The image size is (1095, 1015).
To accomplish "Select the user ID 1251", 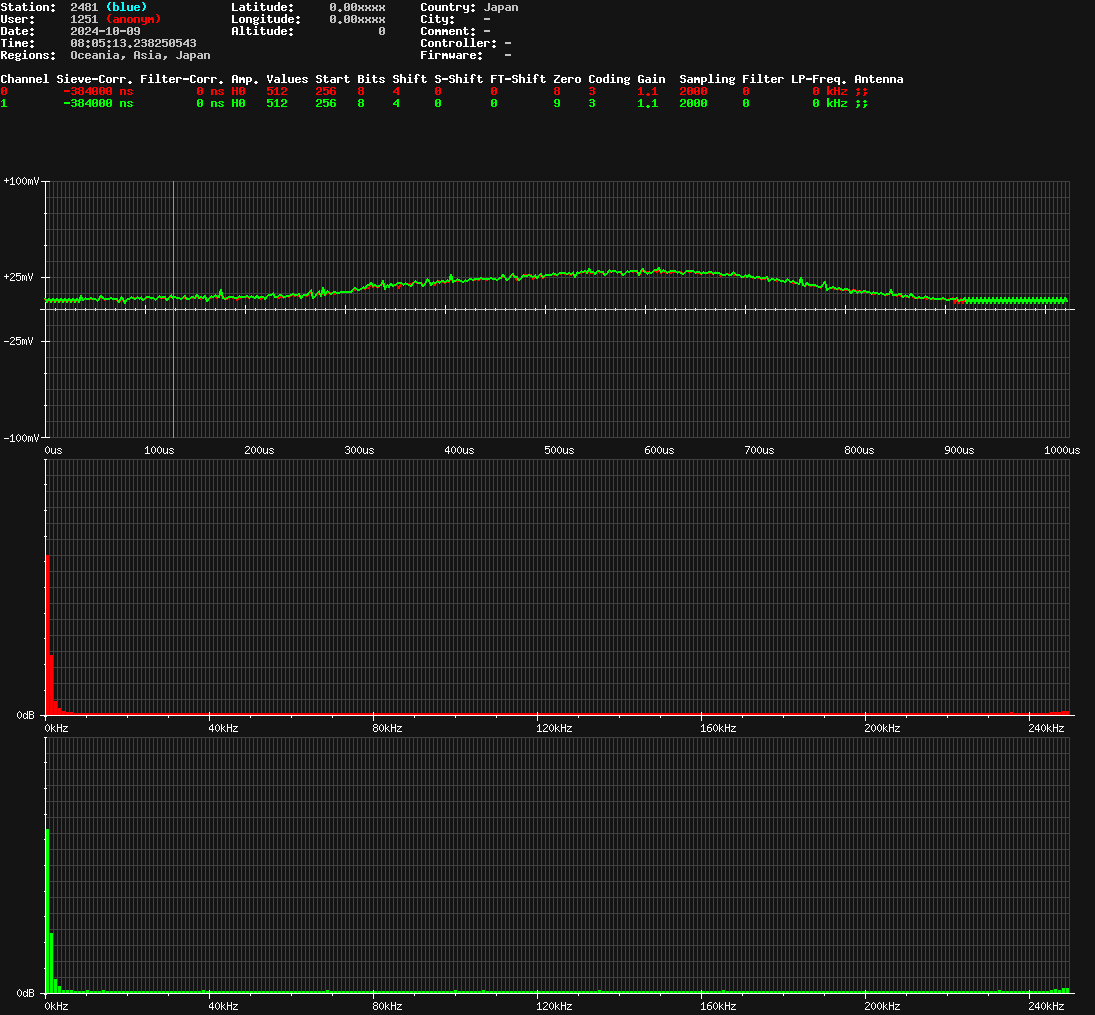I will [84, 19].
